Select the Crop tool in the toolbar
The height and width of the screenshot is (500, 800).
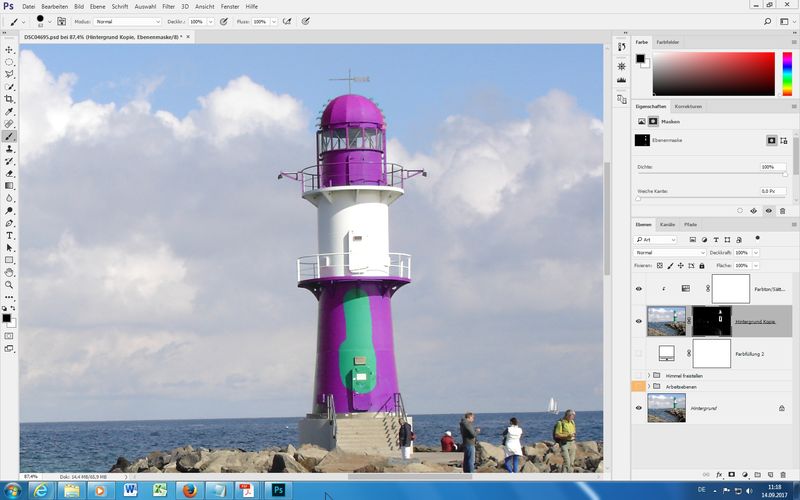(9, 99)
